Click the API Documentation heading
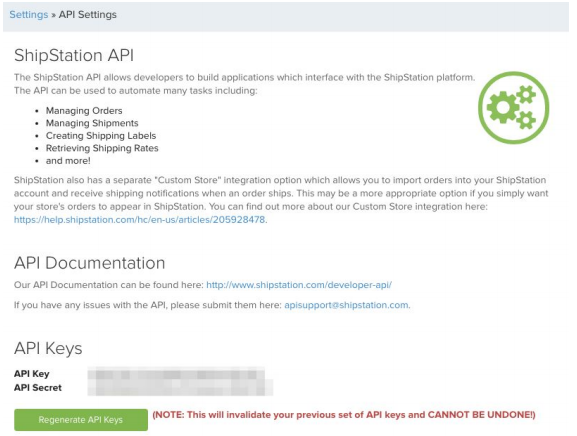 point(89,263)
